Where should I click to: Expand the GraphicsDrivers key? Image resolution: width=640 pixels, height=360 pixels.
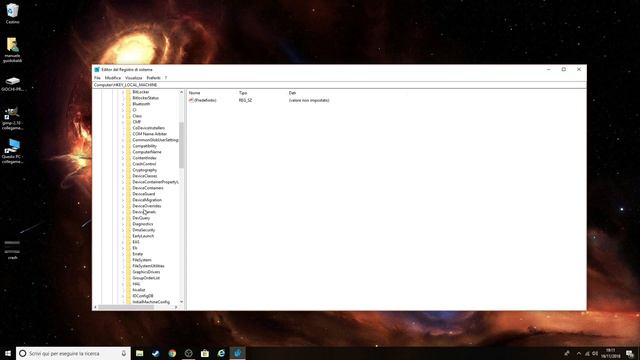[x=123, y=272]
